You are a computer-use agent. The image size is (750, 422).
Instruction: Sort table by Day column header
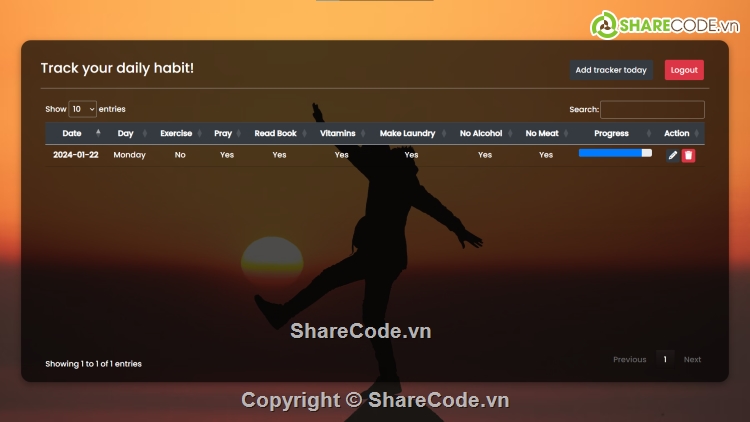click(128, 133)
